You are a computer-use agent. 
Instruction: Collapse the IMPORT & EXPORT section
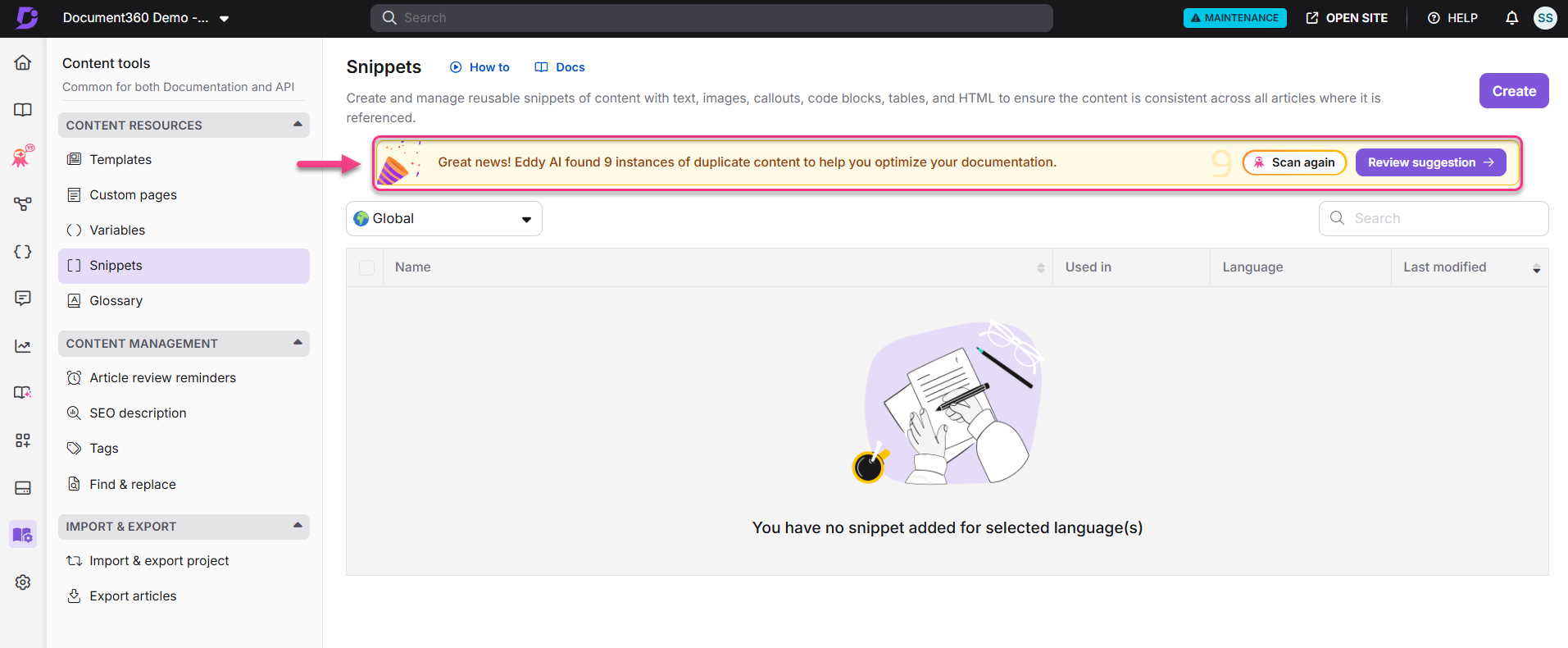pos(298,526)
